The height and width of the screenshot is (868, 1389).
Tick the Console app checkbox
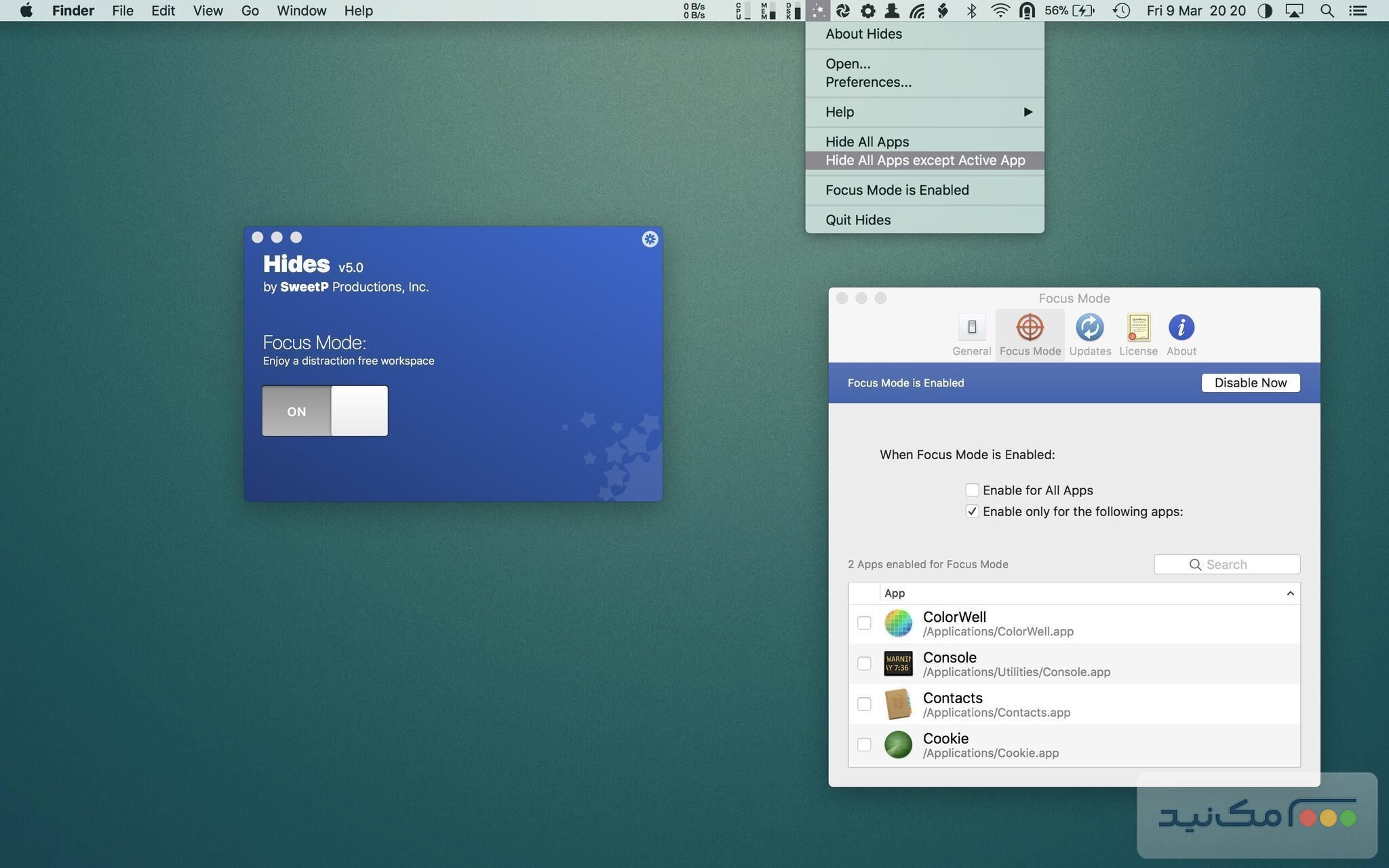click(x=864, y=663)
